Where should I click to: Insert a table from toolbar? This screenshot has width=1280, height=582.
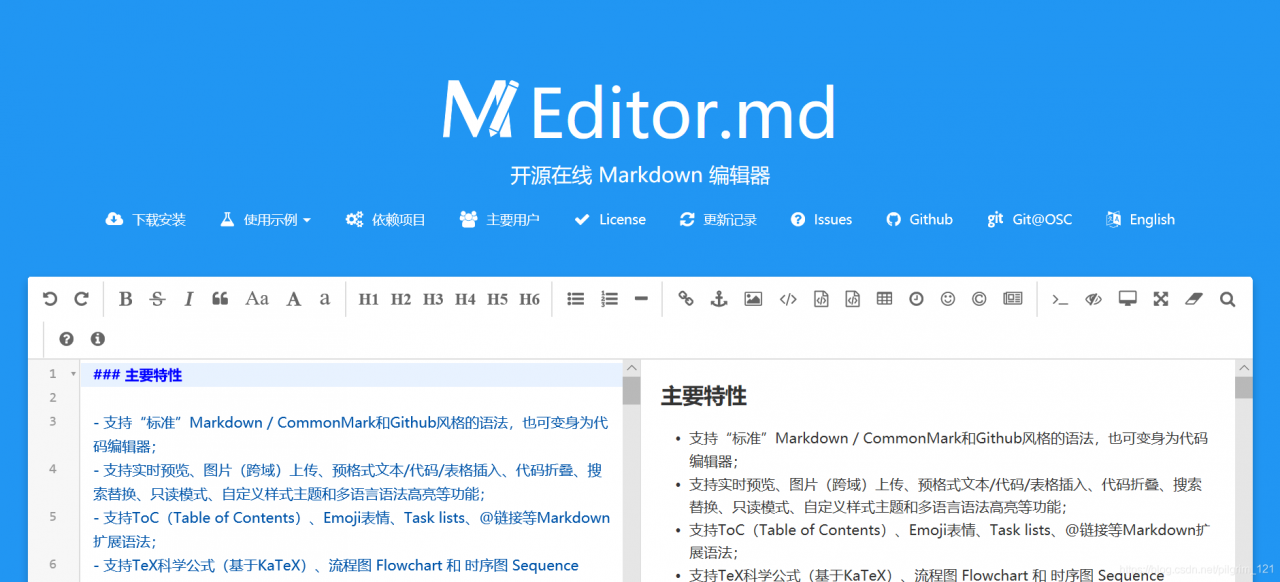884,298
